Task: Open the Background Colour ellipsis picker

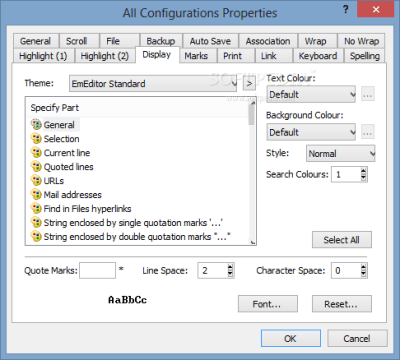Action: tap(368, 132)
